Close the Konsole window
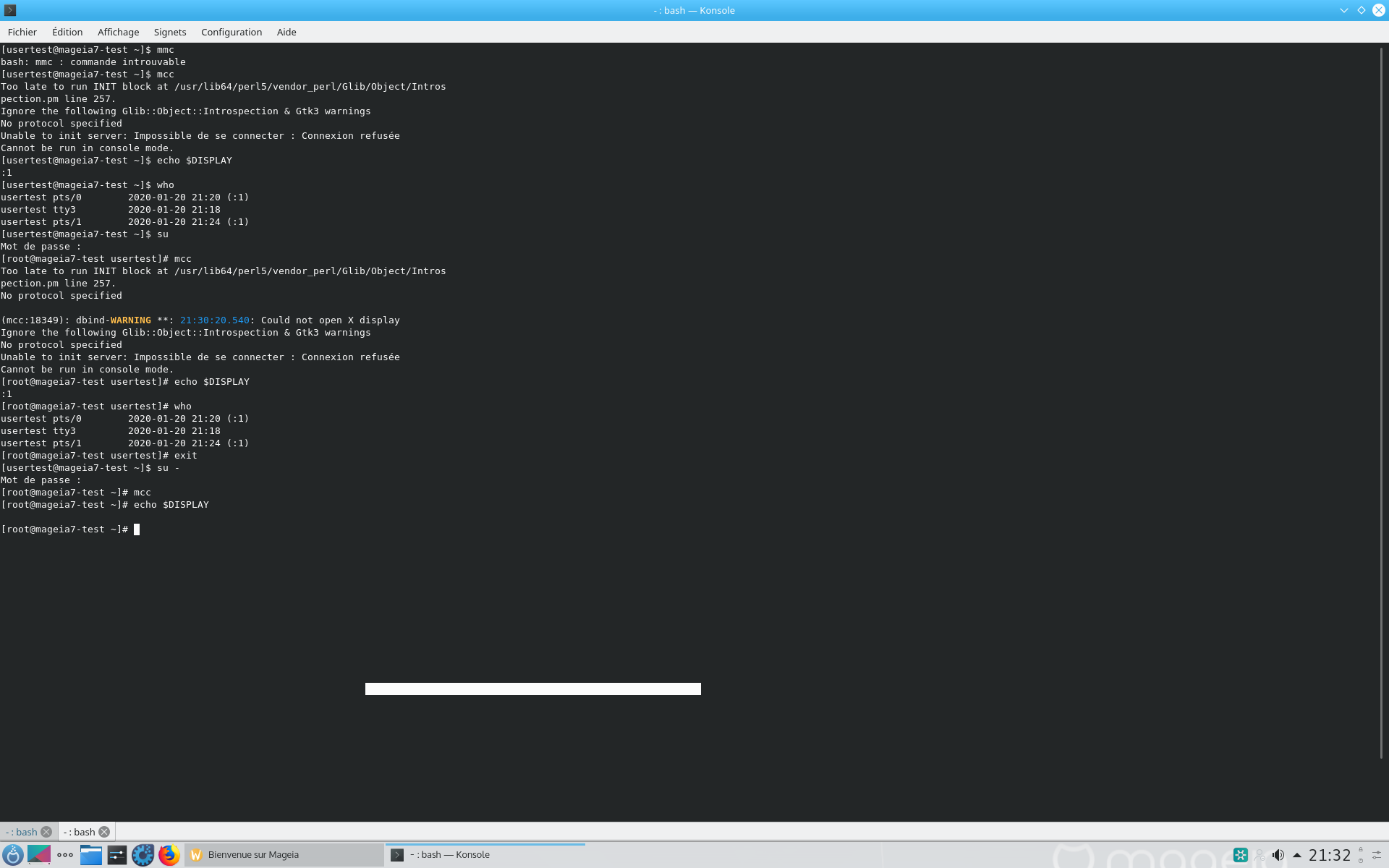The height and width of the screenshot is (868, 1389). coord(1379,10)
